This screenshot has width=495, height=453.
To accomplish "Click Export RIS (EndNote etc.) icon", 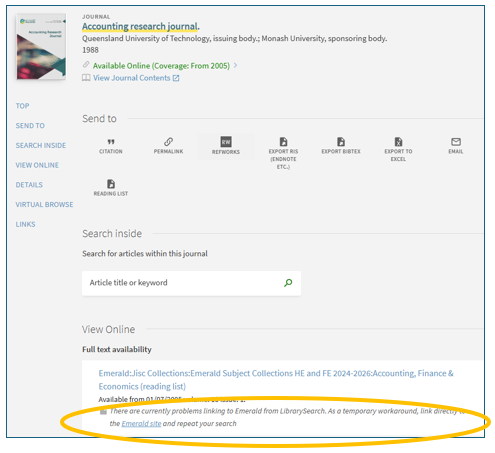I will point(283,142).
